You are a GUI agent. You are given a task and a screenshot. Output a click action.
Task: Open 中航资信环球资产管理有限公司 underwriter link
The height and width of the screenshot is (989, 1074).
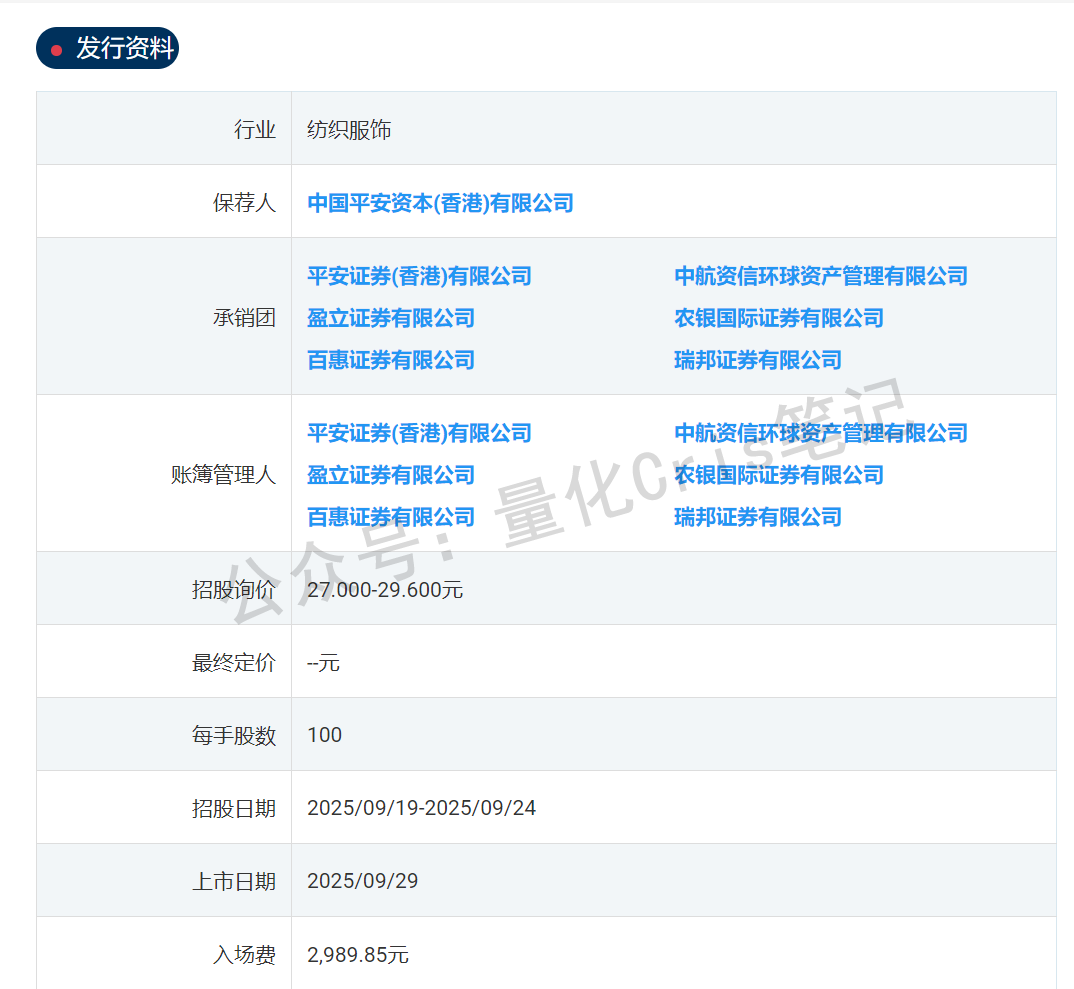pos(820,276)
